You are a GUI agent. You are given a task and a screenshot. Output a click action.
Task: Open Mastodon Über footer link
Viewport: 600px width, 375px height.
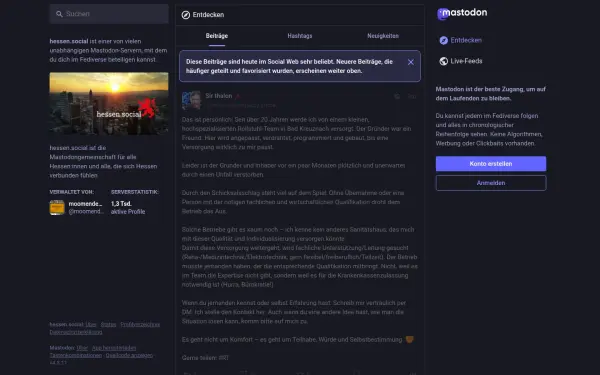point(82,348)
